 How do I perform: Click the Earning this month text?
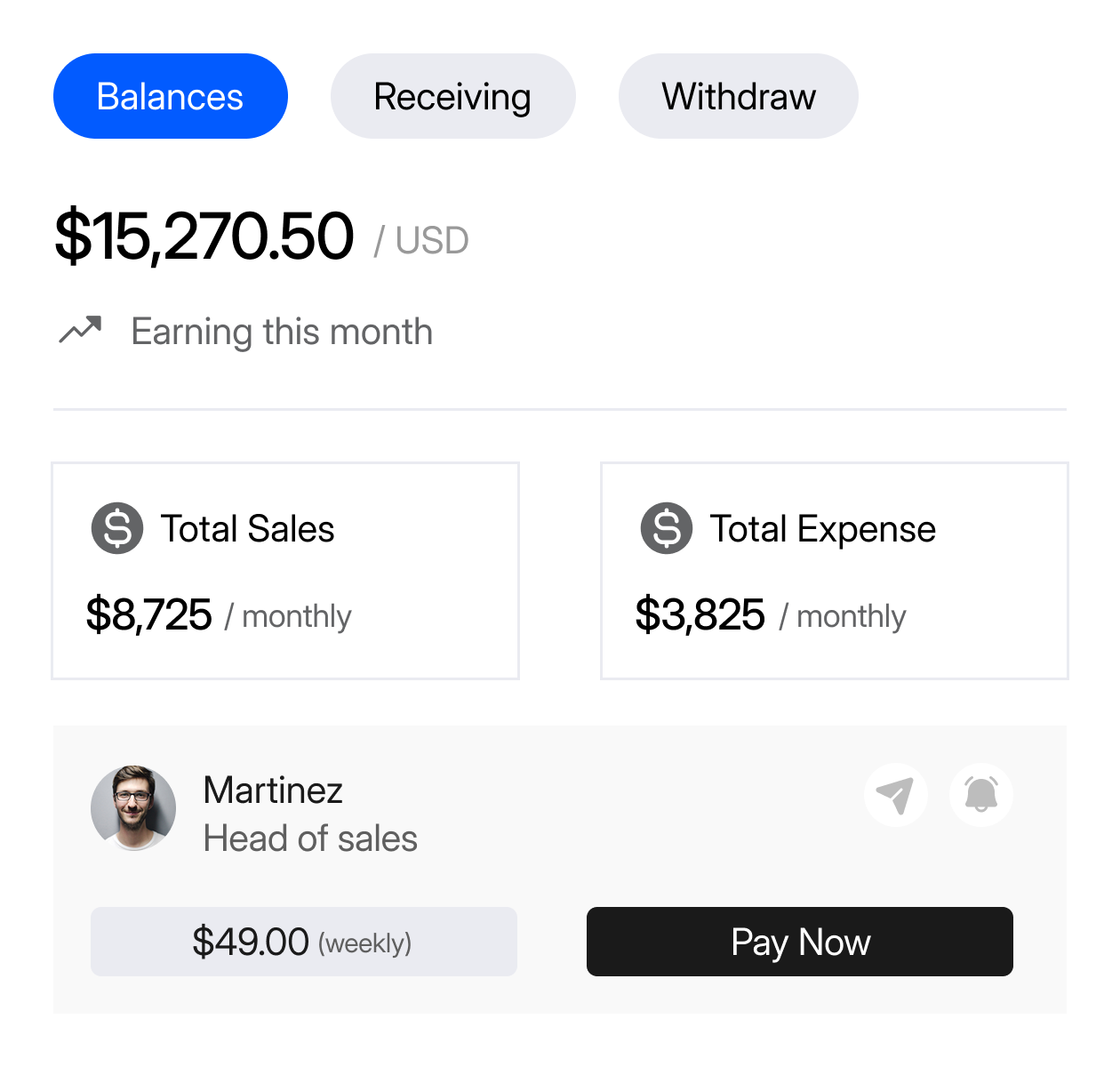(282, 332)
